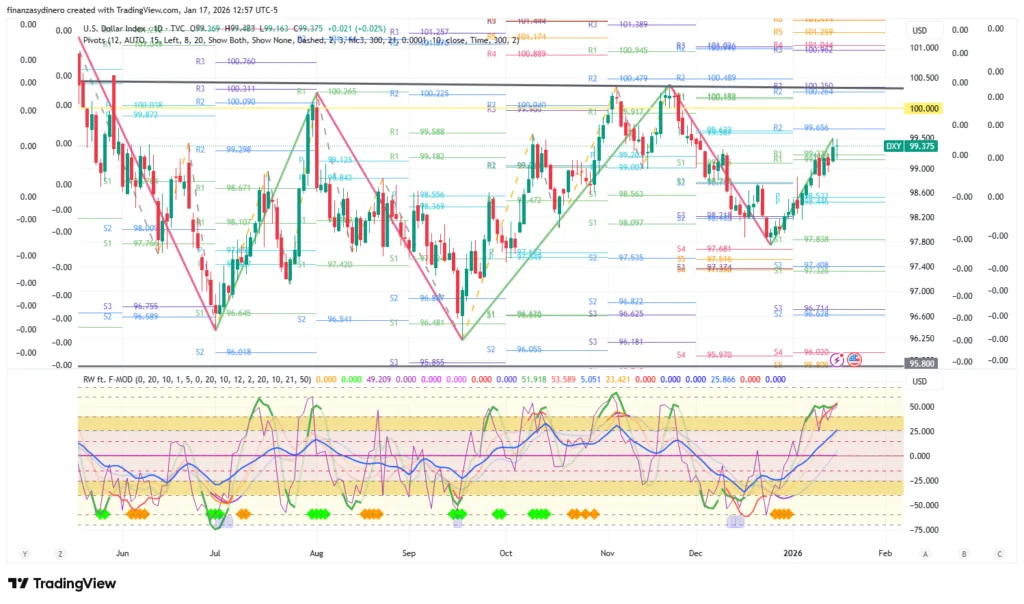
Task: Click the C scale icon at bottom right
Action: (999, 553)
